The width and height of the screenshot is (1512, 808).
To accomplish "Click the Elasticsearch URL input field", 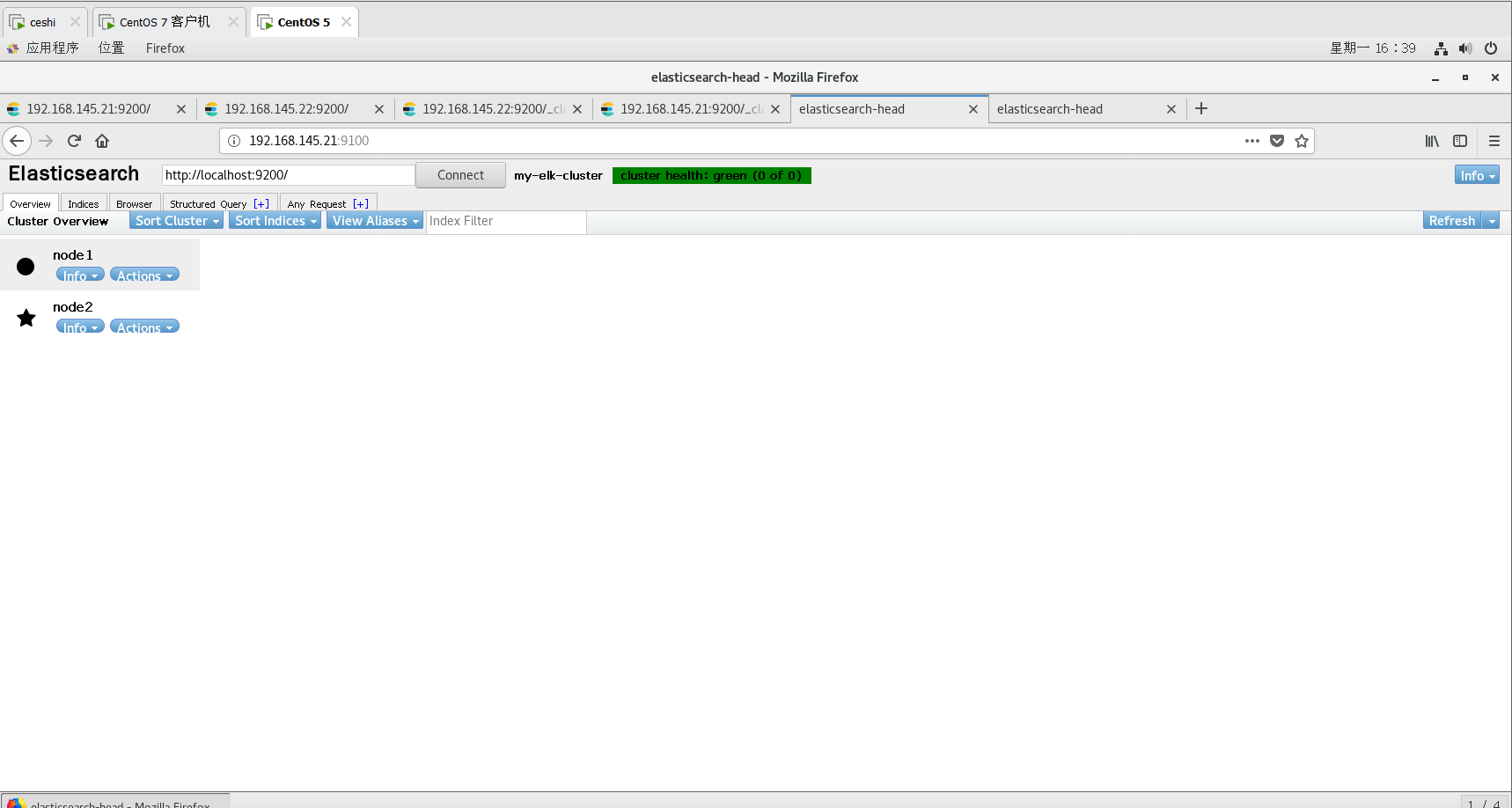I will (x=288, y=175).
